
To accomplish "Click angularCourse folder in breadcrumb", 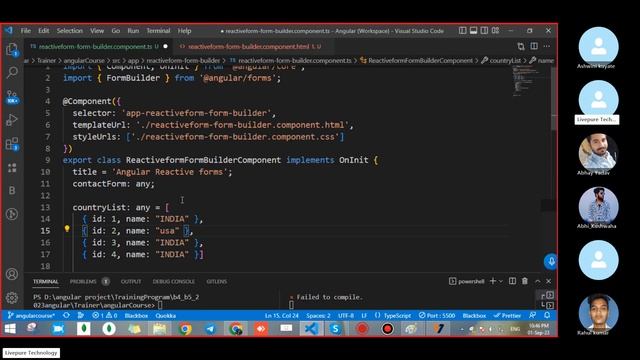I will pos(84,60).
